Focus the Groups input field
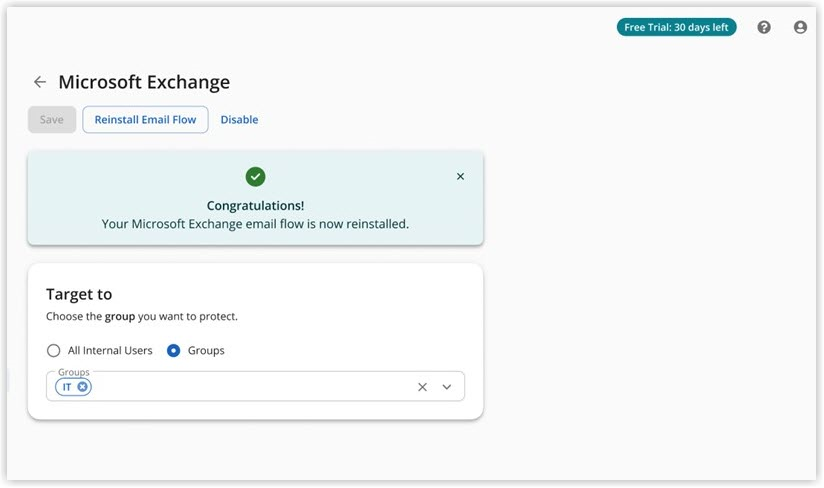The width and height of the screenshot is (824, 488). click(x=250, y=387)
